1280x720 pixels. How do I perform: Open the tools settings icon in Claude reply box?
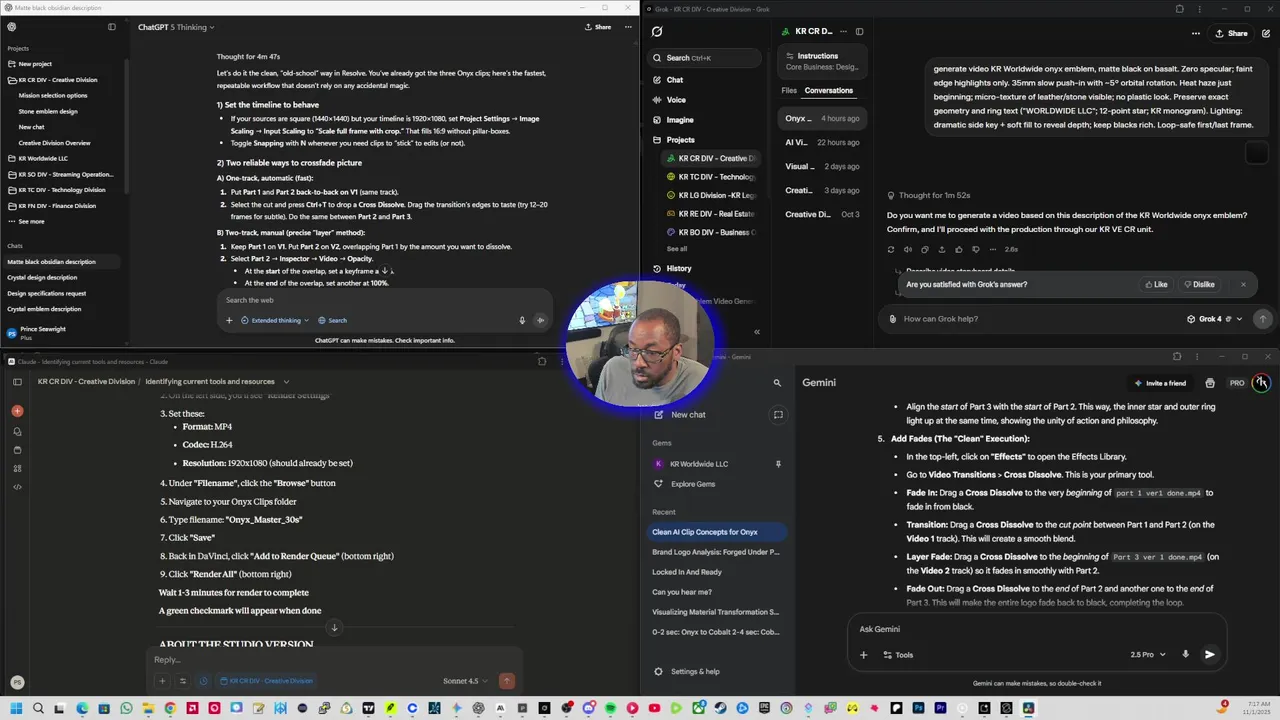[182, 681]
